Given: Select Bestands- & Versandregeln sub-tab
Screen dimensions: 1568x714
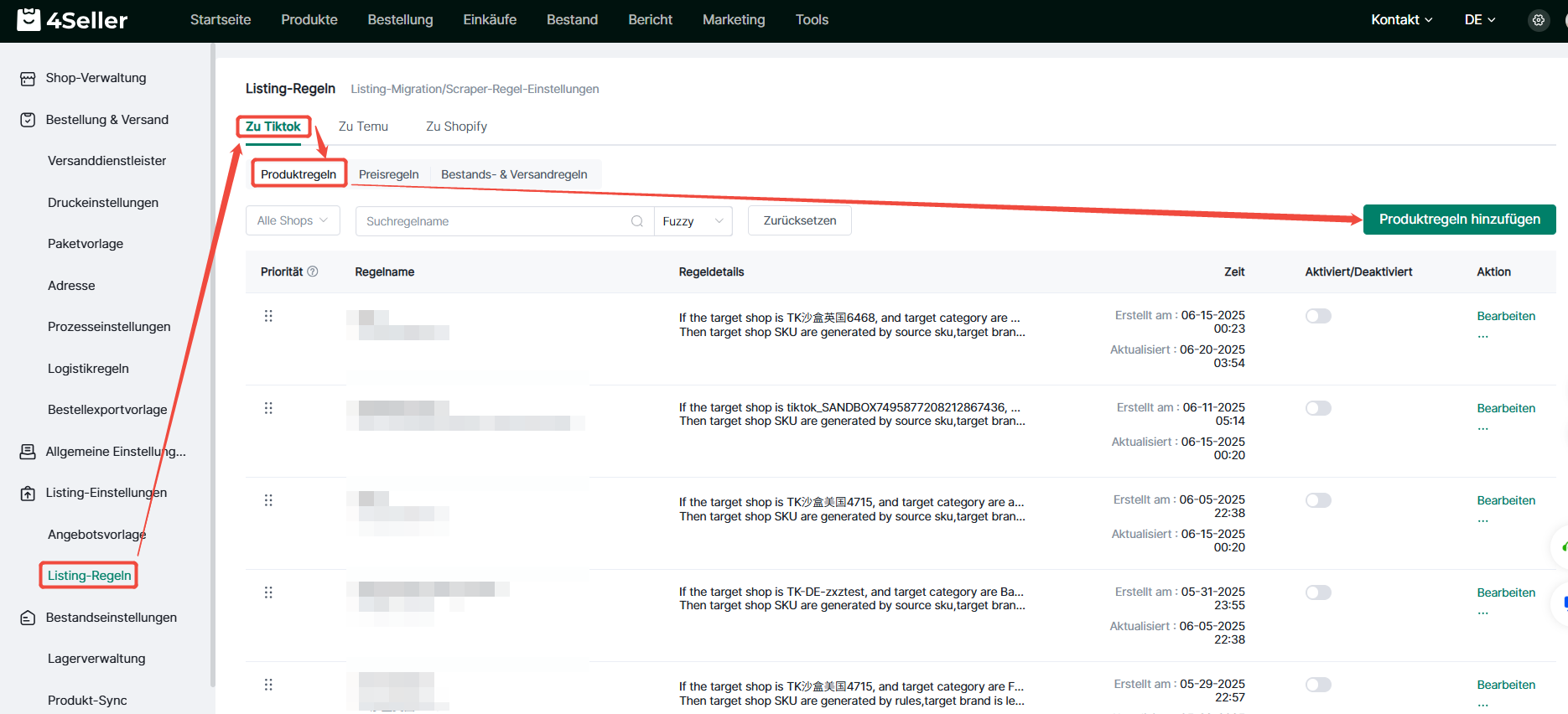Looking at the screenshot, I should point(514,174).
